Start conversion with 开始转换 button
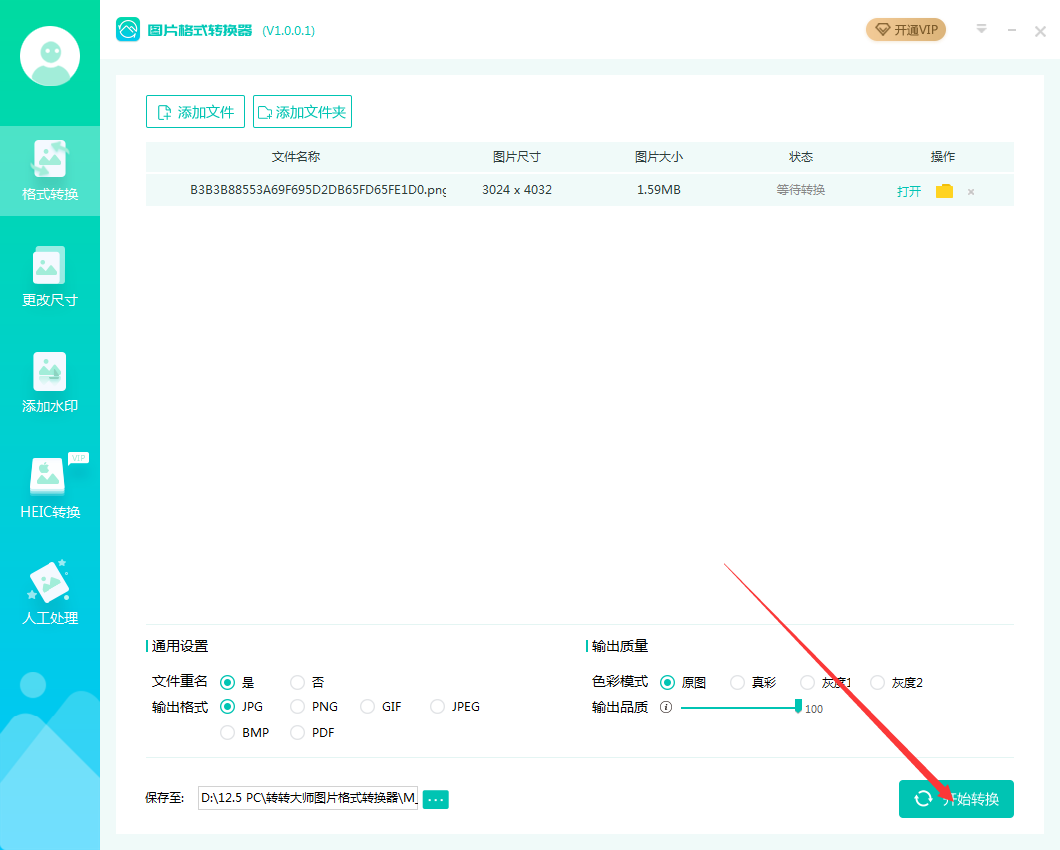This screenshot has height=850, width=1060. (x=956, y=799)
